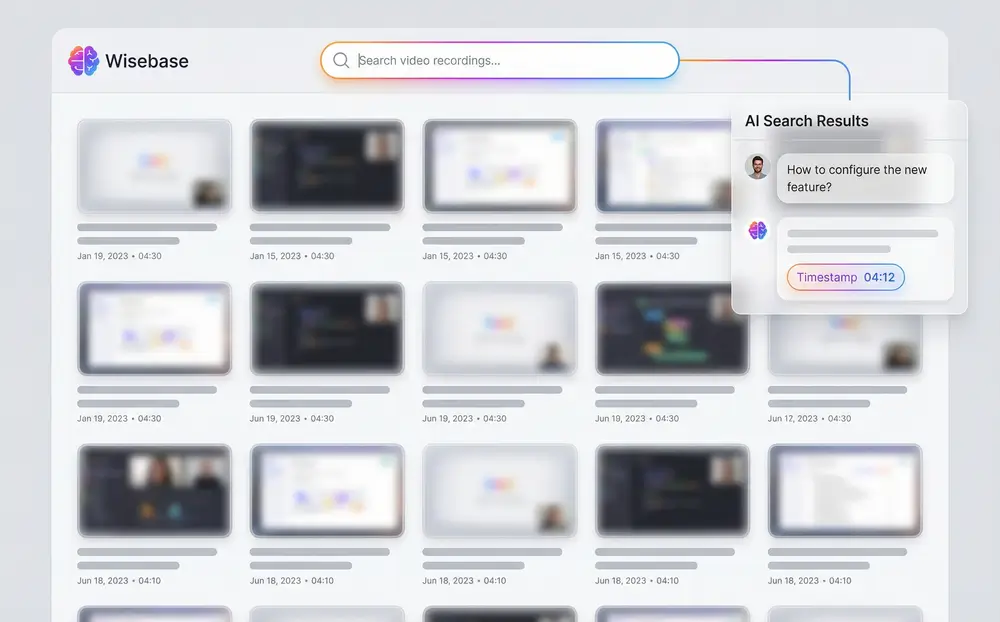This screenshot has height=622, width=1000.
Task: Click the "Jun 12, 2023 • 04:30" date label
Action: tap(809, 418)
